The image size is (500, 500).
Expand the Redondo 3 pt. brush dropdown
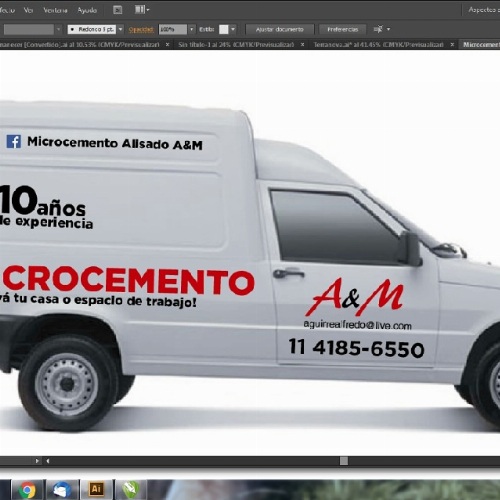tap(121, 29)
